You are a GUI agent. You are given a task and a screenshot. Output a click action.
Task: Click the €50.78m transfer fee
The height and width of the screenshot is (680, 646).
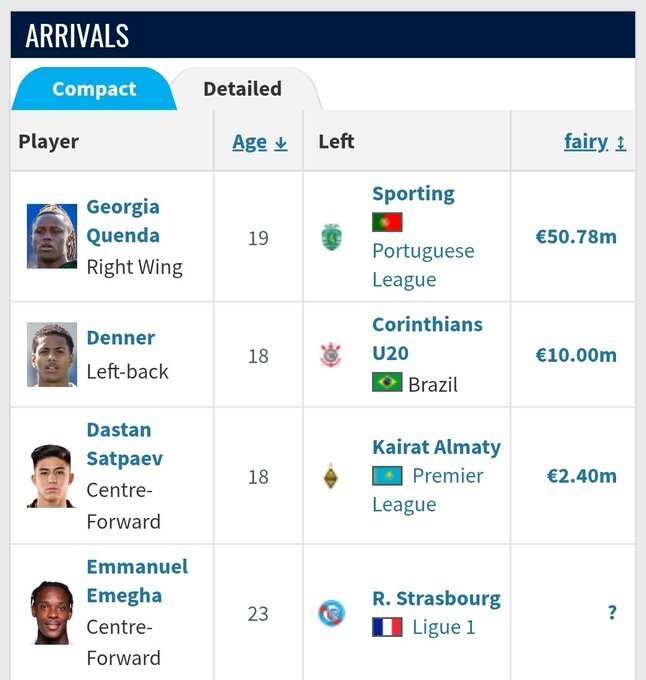(x=576, y=237)
